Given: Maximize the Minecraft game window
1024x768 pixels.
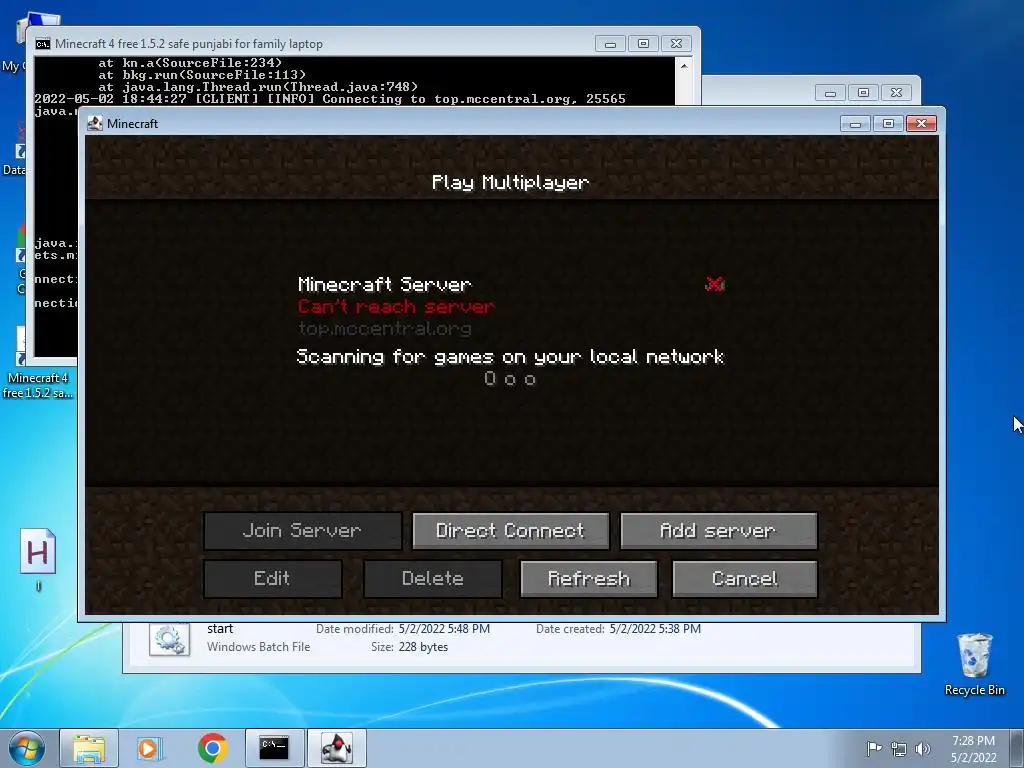Looking at the screenshot, I should [888, 123].
